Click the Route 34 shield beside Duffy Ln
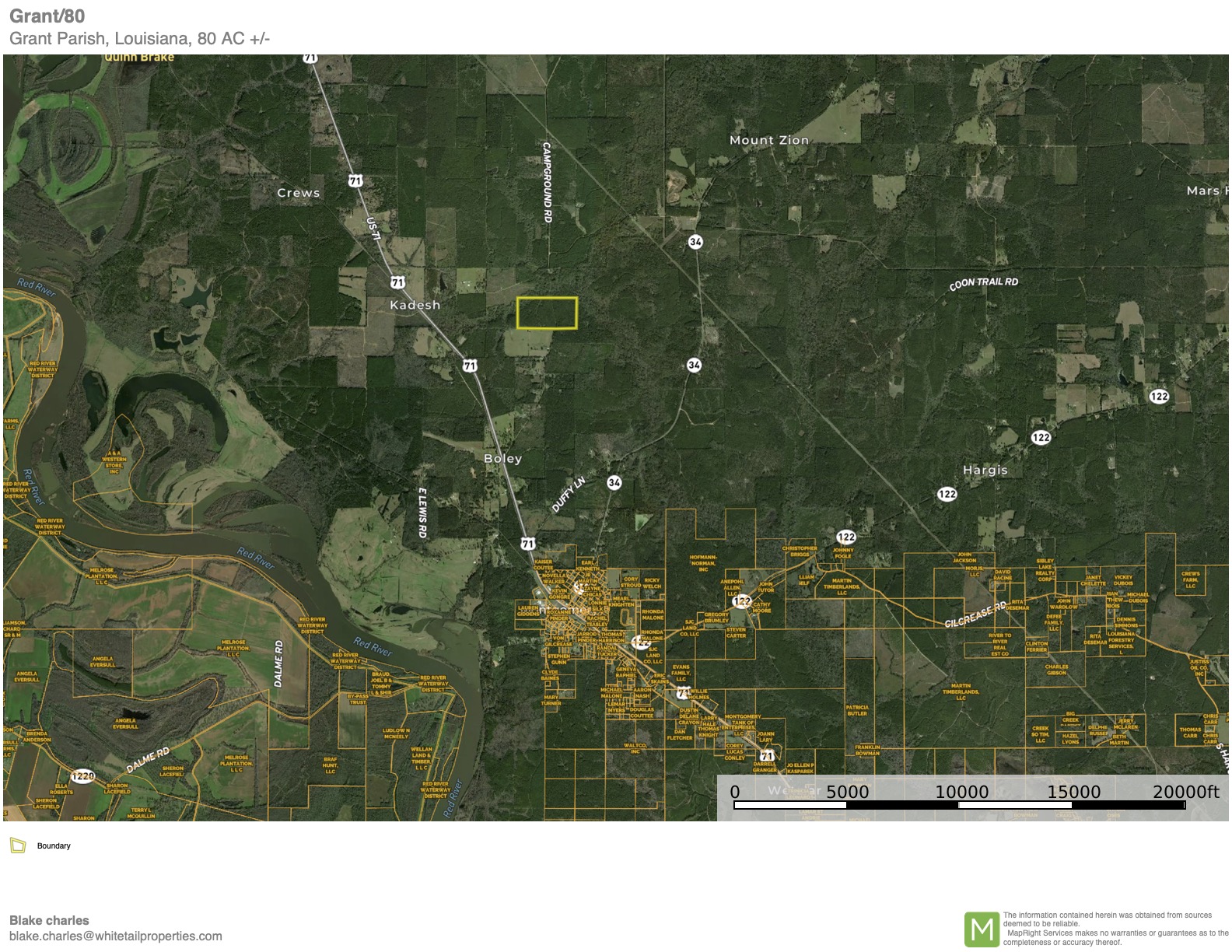 tap(614, 483)
